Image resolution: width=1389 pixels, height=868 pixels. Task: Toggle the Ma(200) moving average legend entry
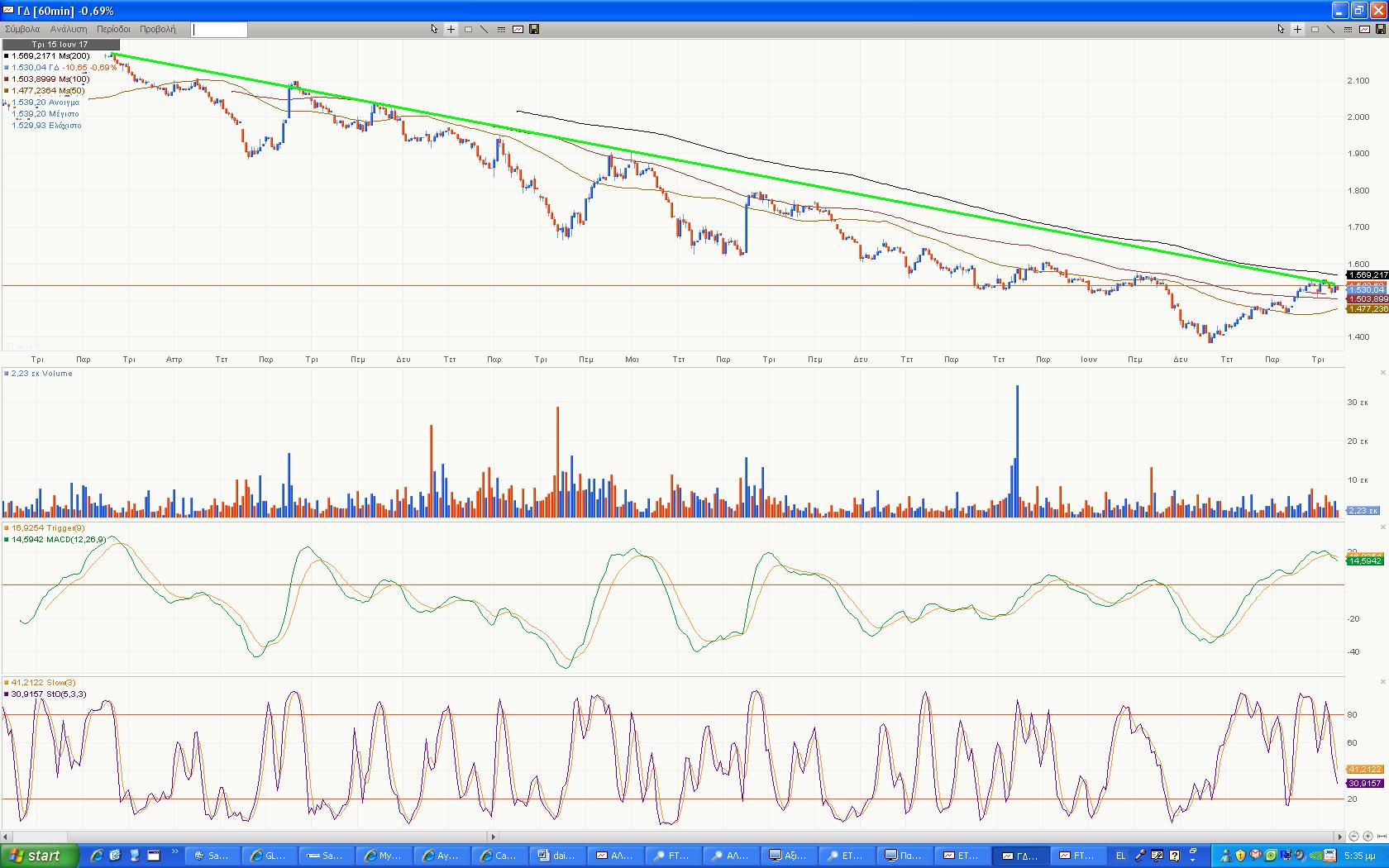coord(50,56)
